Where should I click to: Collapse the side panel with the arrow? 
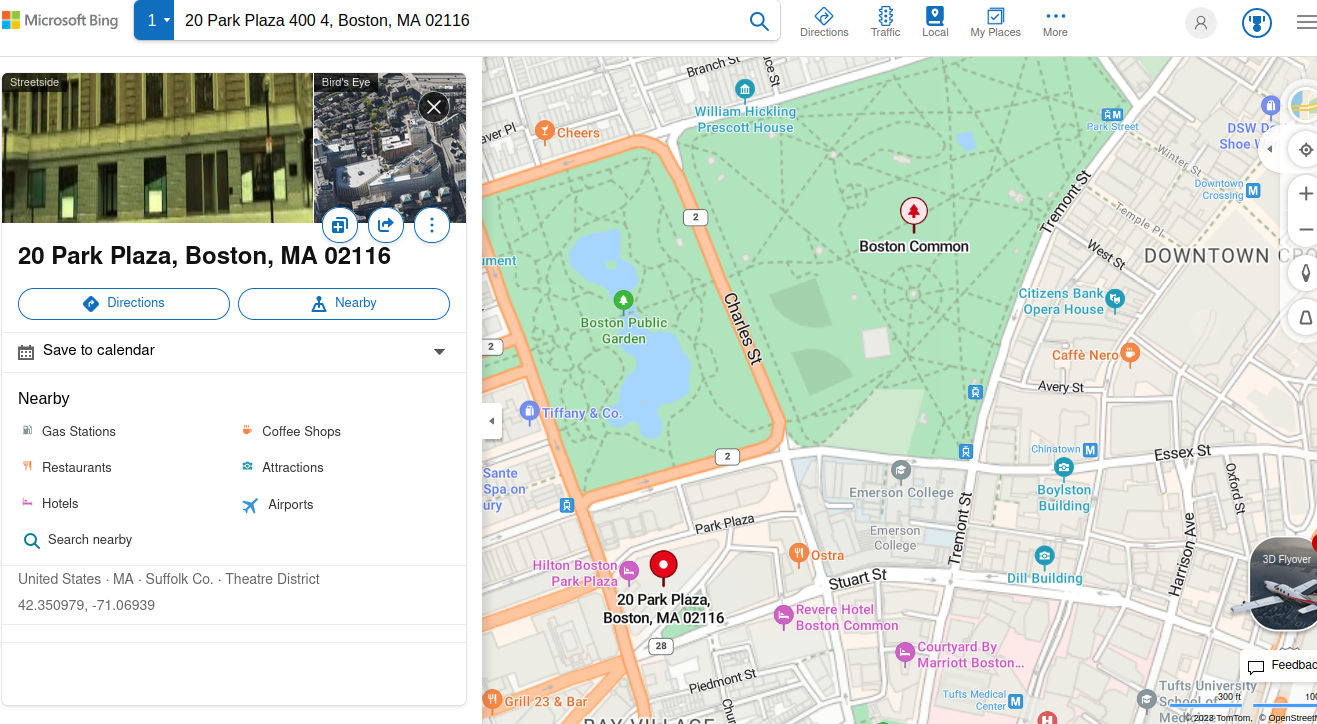coord(491,421)
